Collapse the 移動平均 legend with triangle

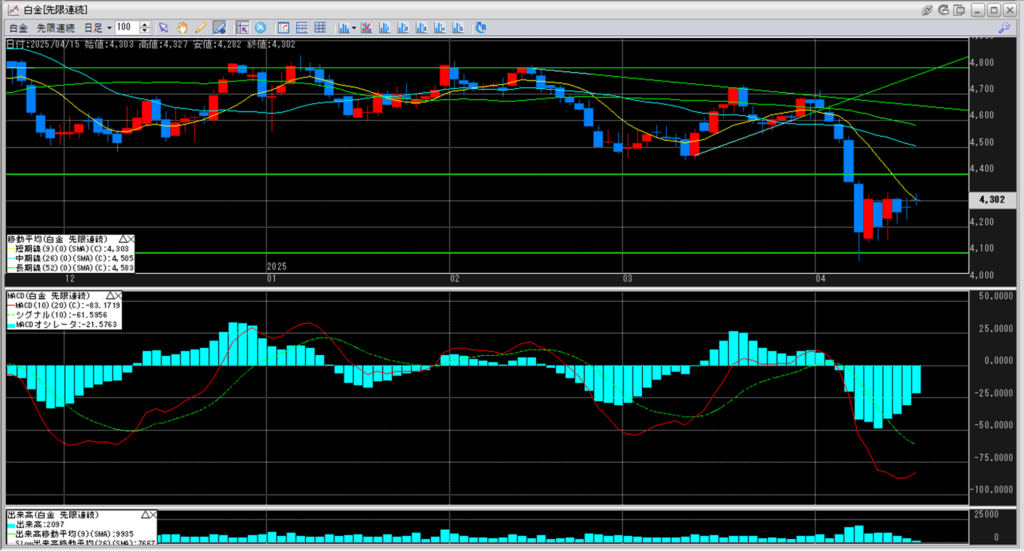pos(122,240)
